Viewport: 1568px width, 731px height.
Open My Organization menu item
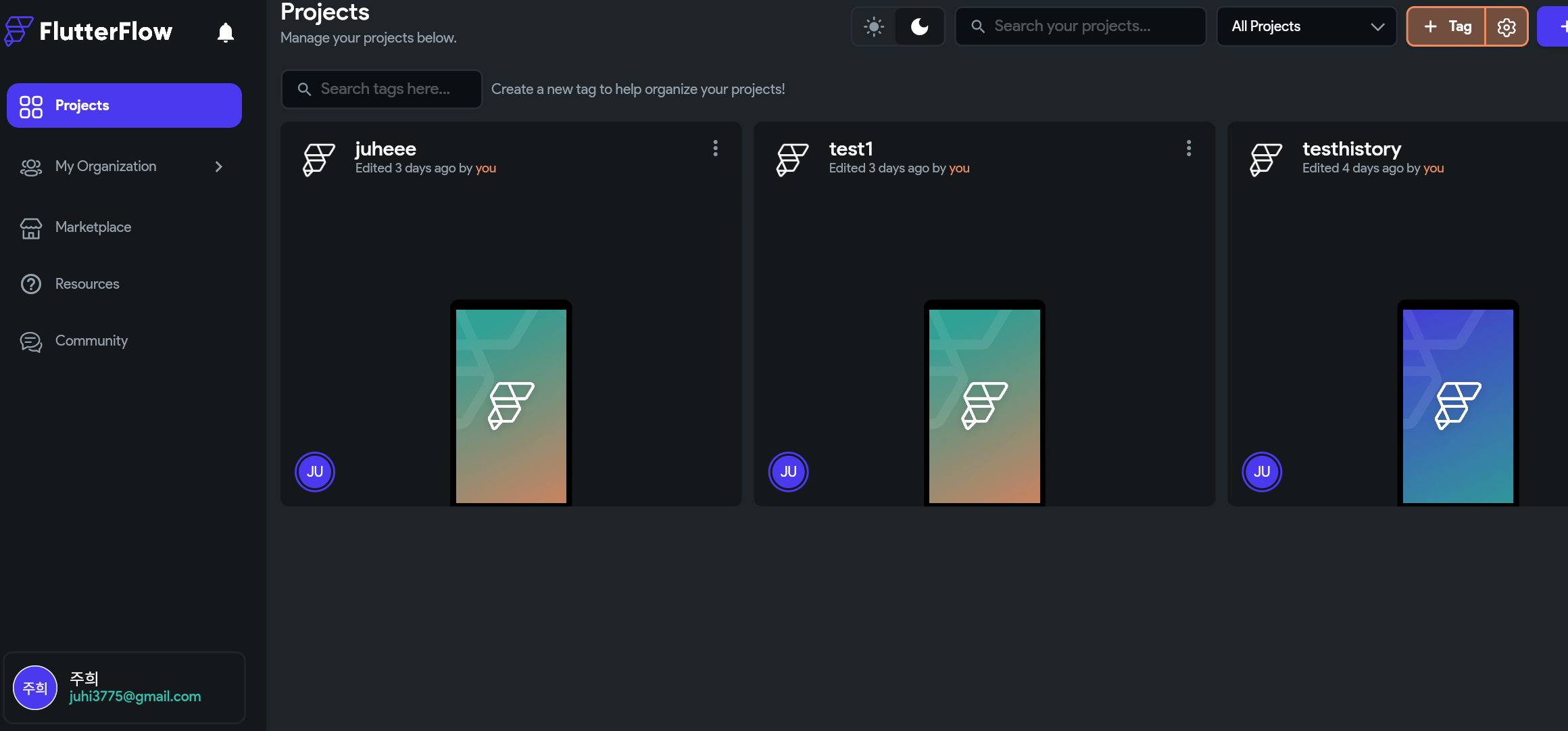pos(124,166)
